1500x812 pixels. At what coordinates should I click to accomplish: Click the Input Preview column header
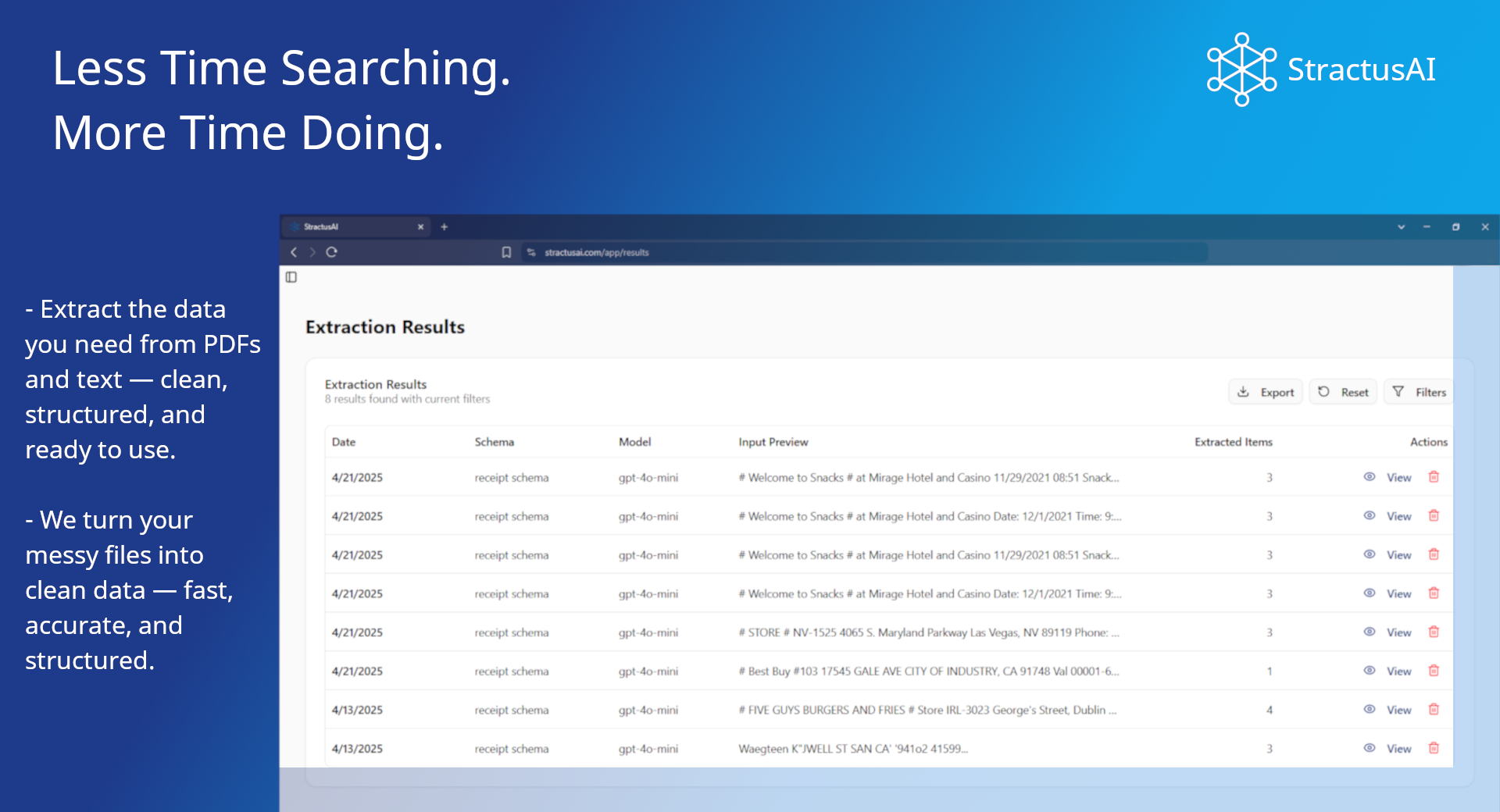773,442
